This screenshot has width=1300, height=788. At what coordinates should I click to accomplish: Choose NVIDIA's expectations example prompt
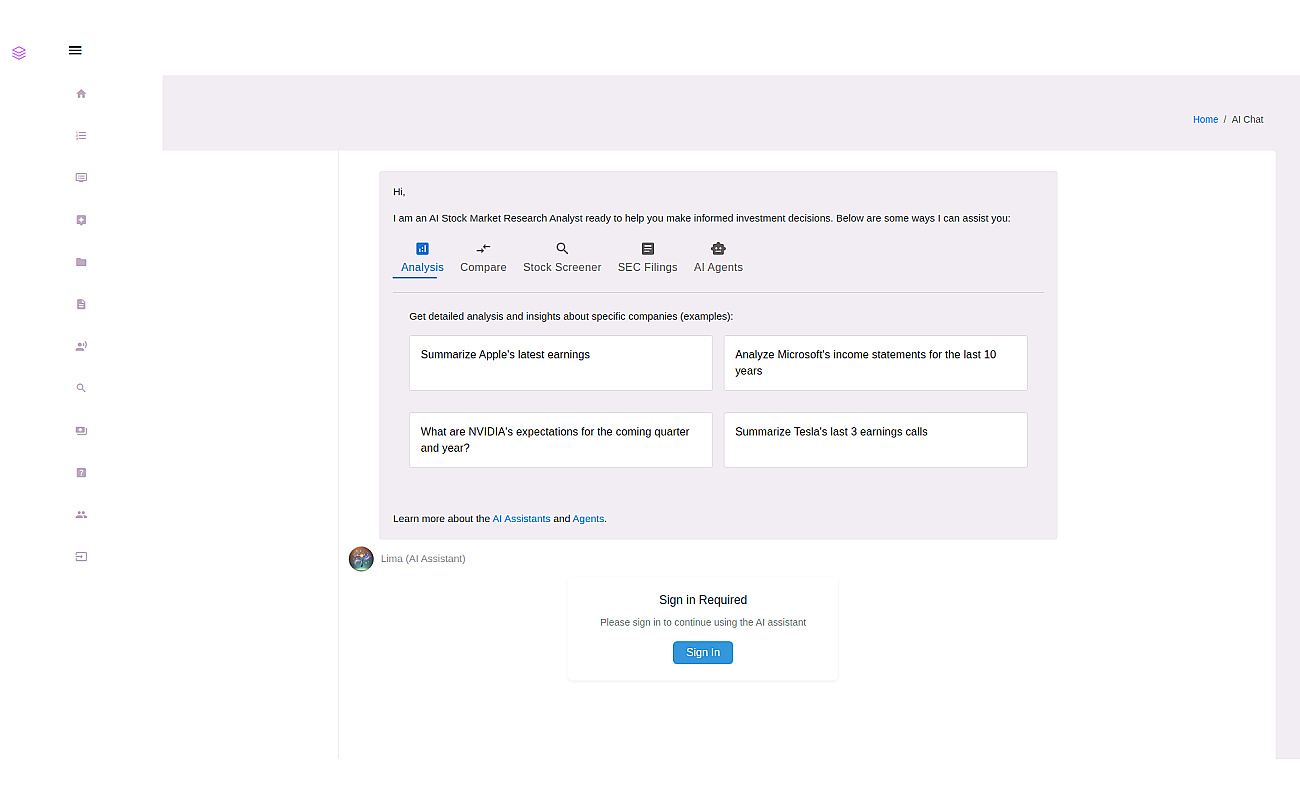click(x=561, y=440)
